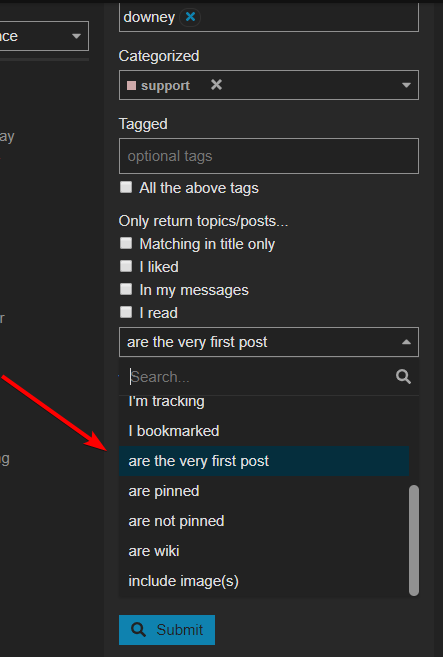Click the magnifier icon in dropdown search
This screenshot has height=657, width=443.
pos(403,376)
